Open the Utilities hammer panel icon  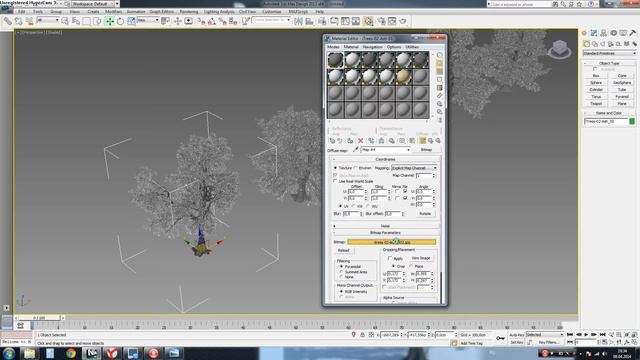coord(633,33)
